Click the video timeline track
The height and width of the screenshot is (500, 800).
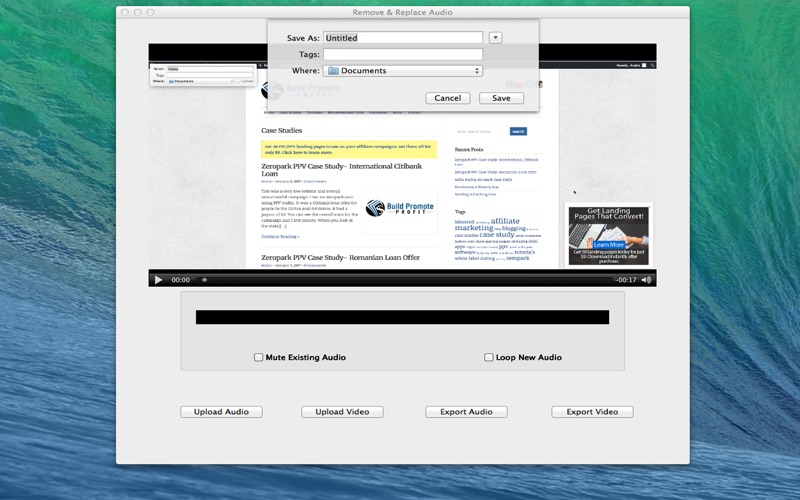click(407, 280)
